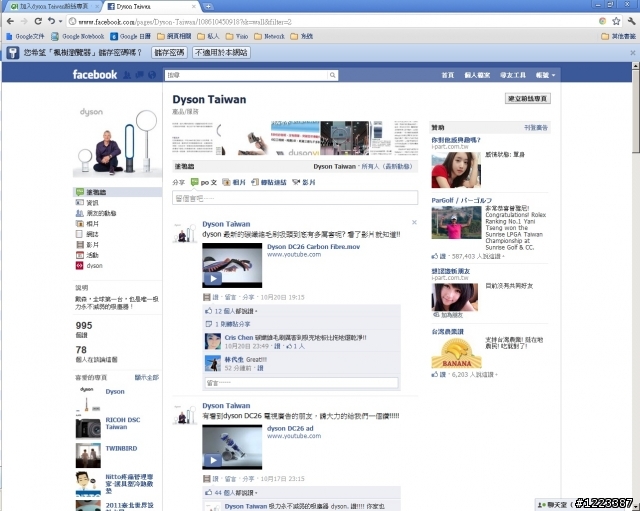The height and width of the screenshot is (511, 640).
Task: Select the Wall item in left sidebar
Action: (x=118, y=192)
